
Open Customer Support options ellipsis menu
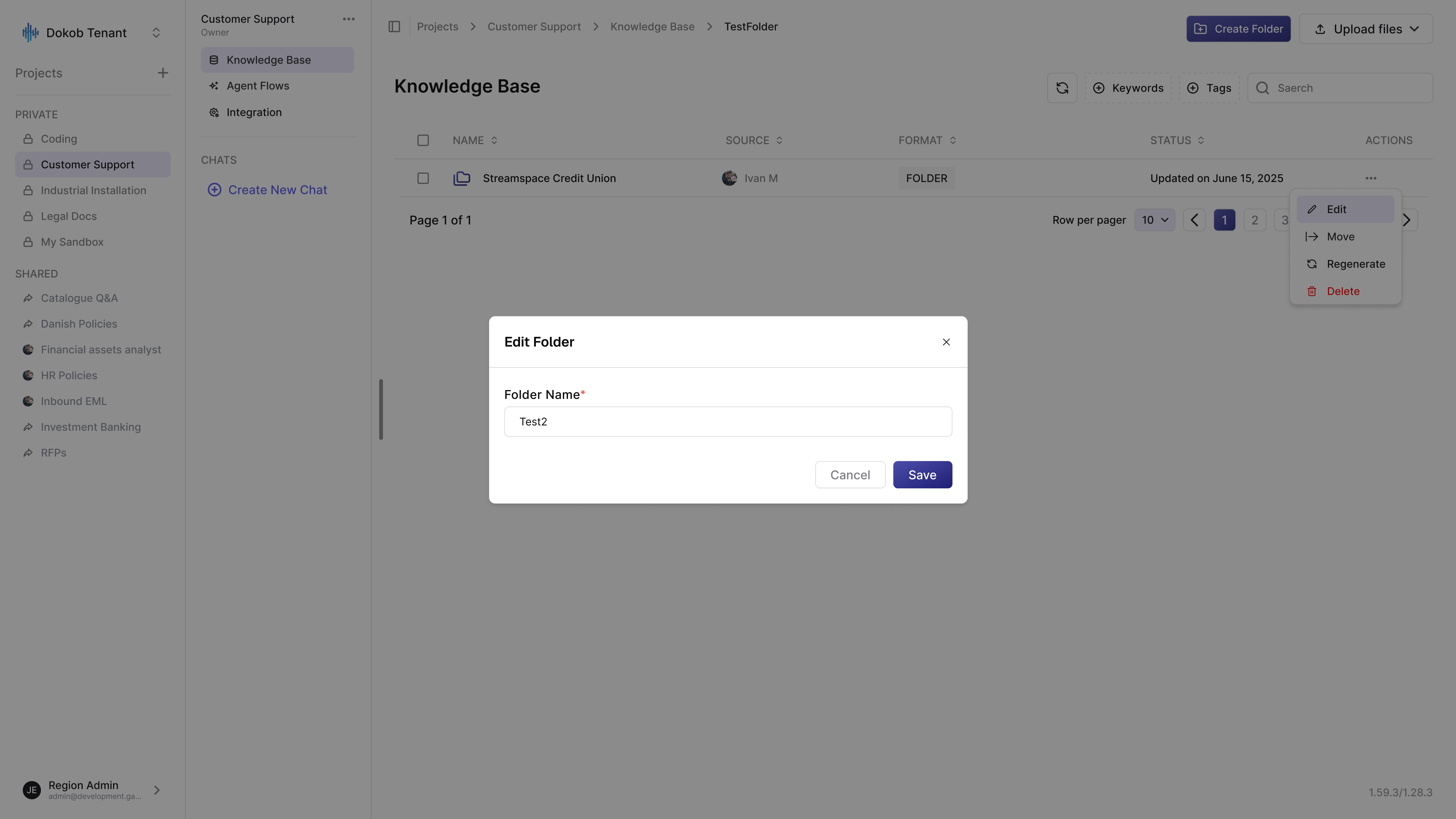coord(349,19)
